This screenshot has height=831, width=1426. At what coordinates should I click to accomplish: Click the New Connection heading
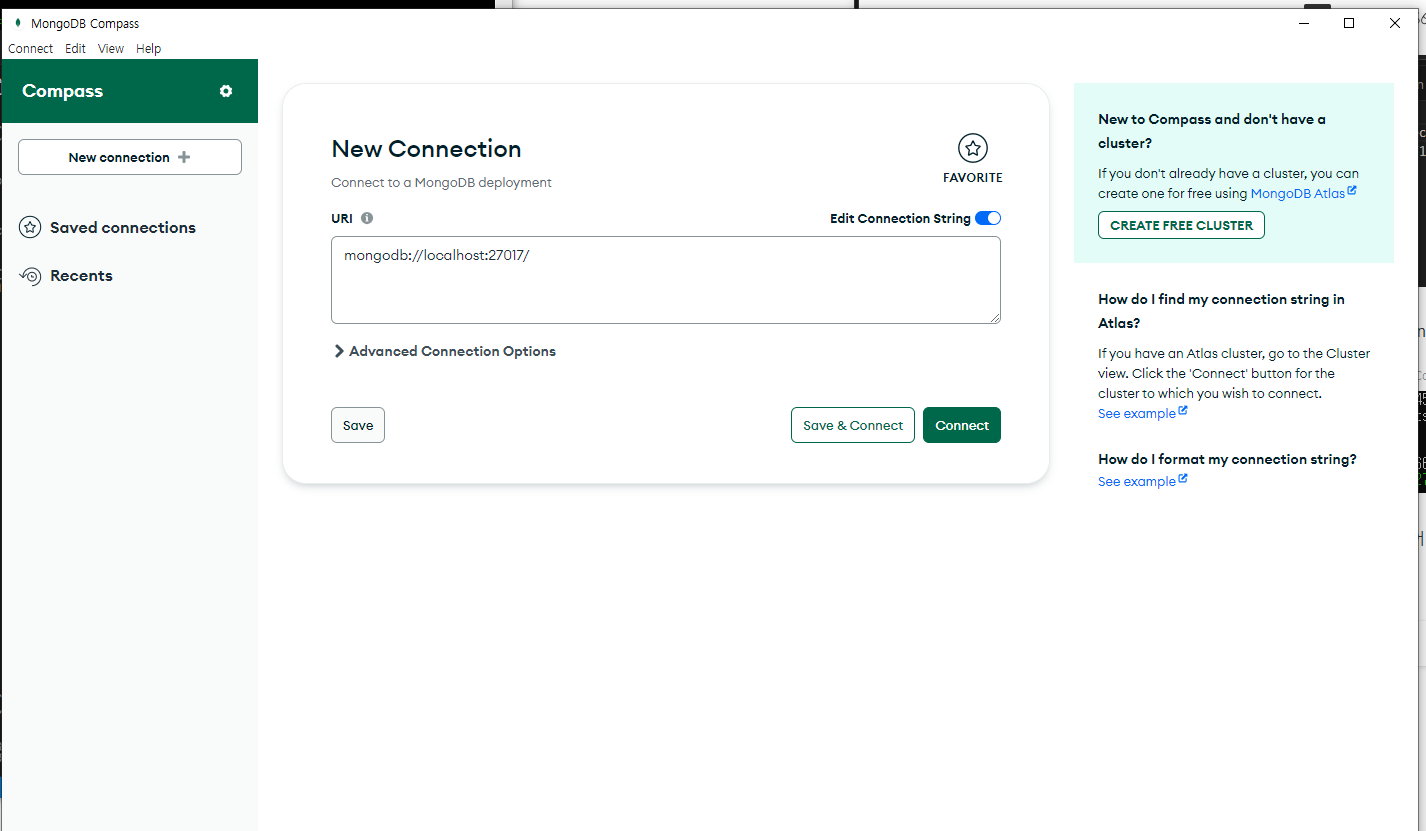426,149
